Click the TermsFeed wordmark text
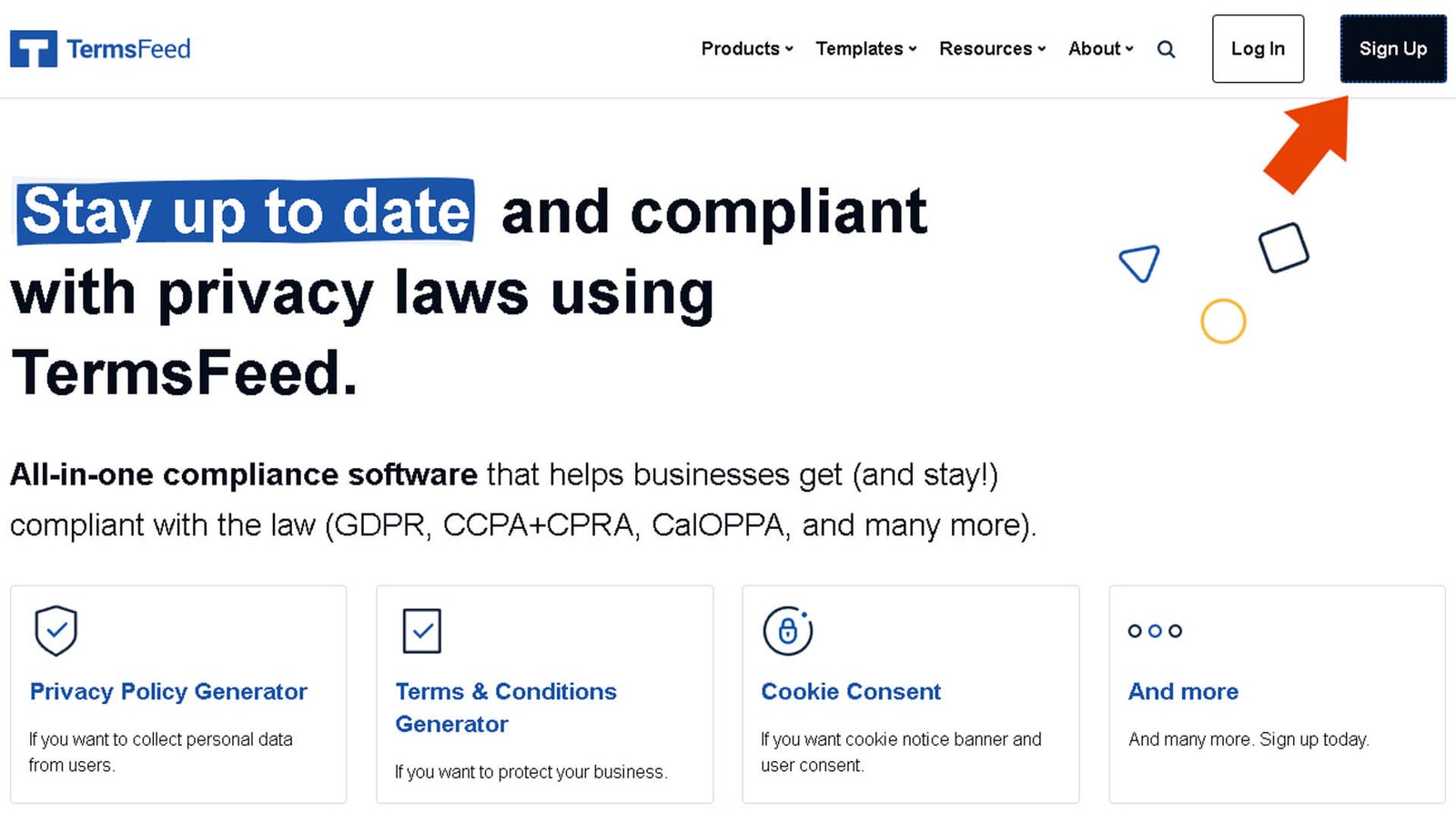This screenshot has height=814, width=1456. [128, 49]
